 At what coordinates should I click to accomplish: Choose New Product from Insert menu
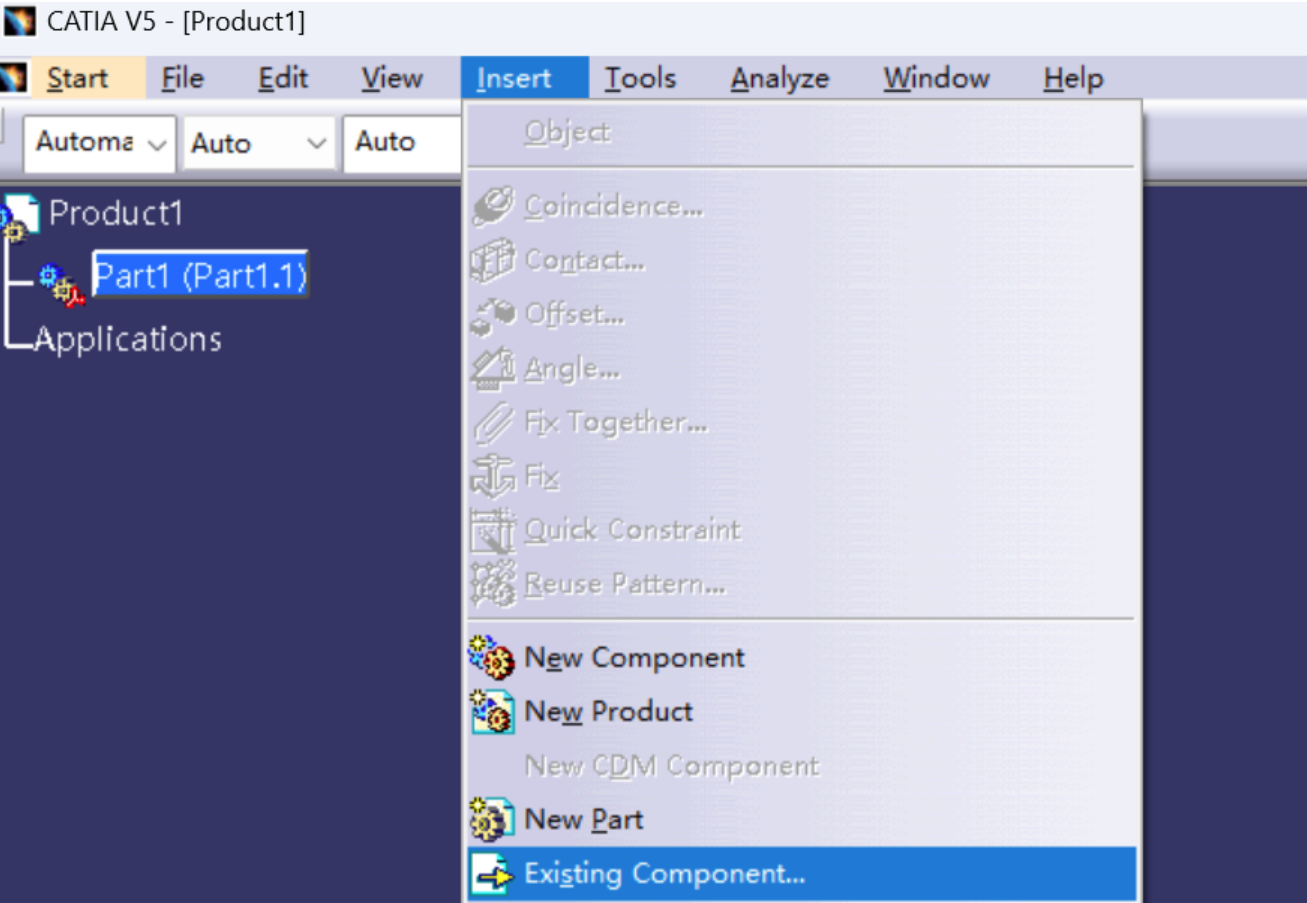coord(802,712)
